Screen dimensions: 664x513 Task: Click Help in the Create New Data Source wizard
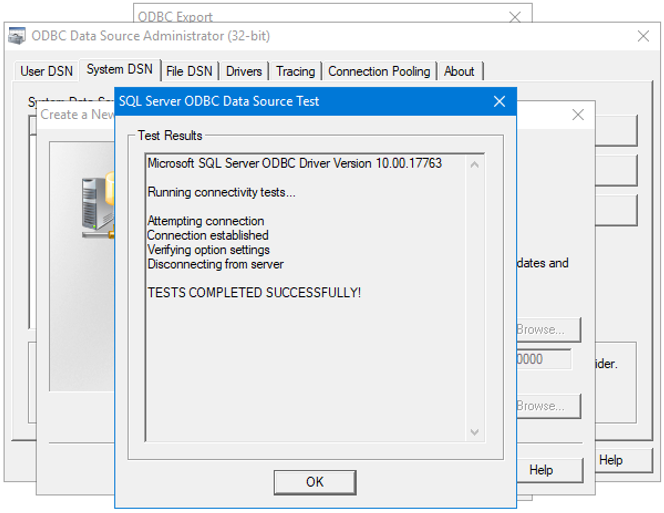549,470
